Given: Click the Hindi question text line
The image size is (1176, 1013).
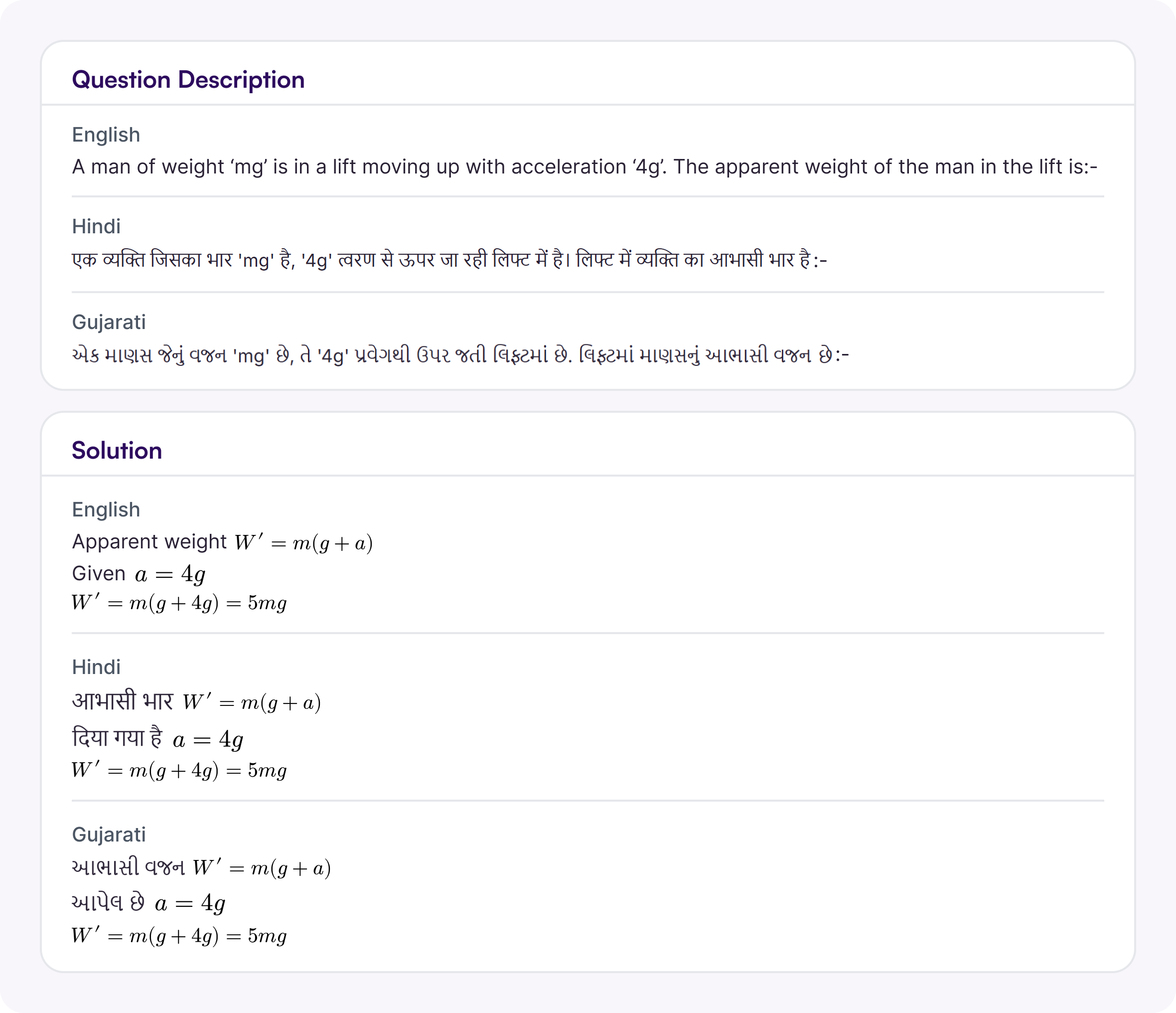Looking at the screenshot, I should coord(449,260).
